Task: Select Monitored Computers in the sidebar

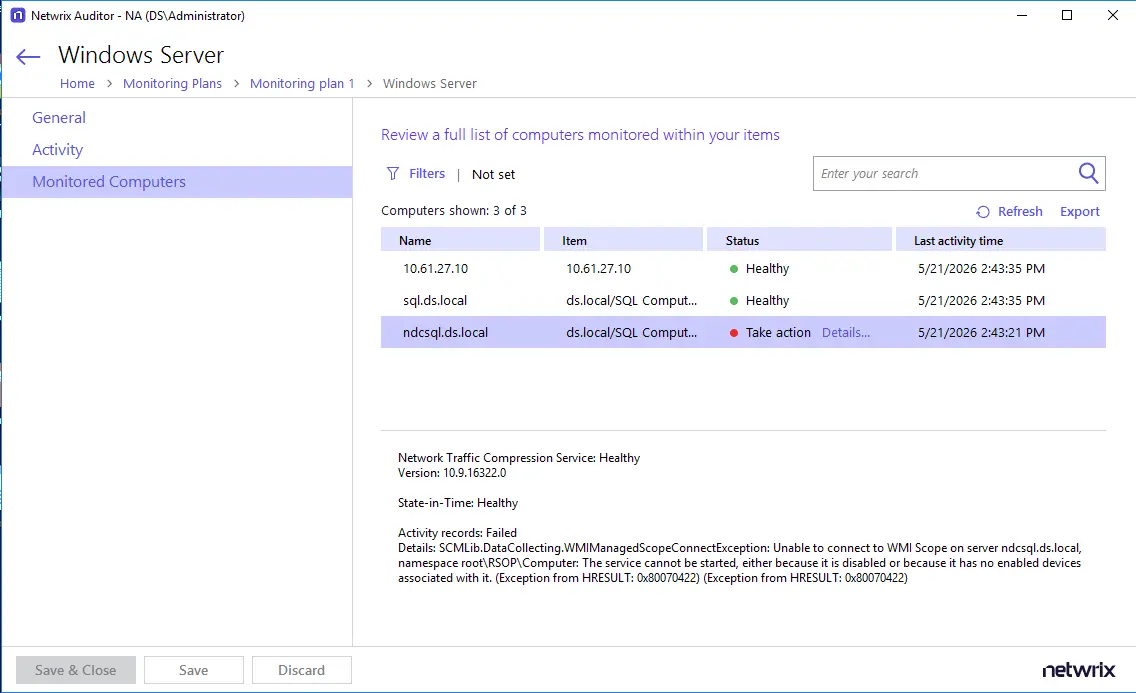Action: tap(177, 182)
